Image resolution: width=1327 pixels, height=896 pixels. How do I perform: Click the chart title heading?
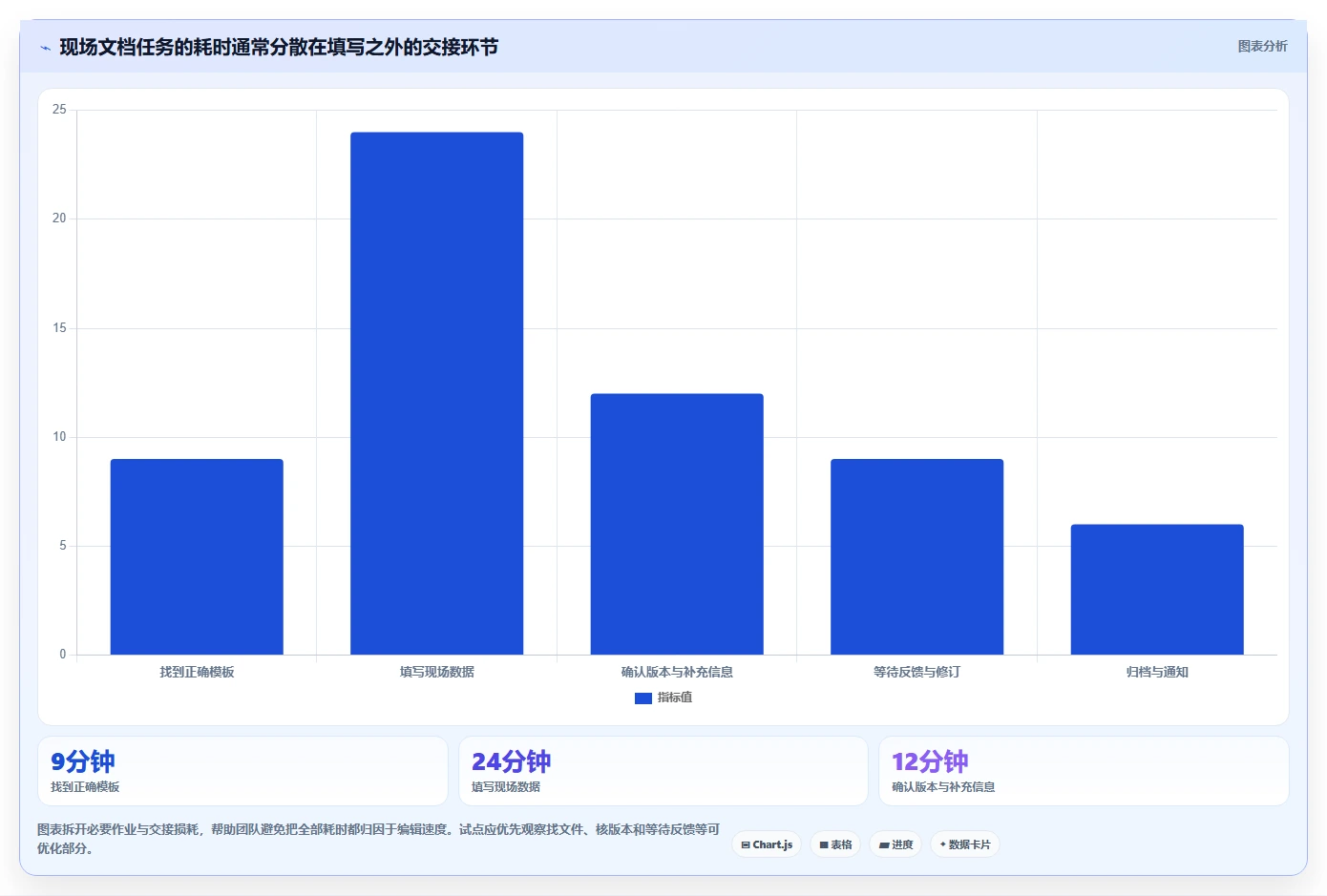pyautogui.click(x=279, y=47)
